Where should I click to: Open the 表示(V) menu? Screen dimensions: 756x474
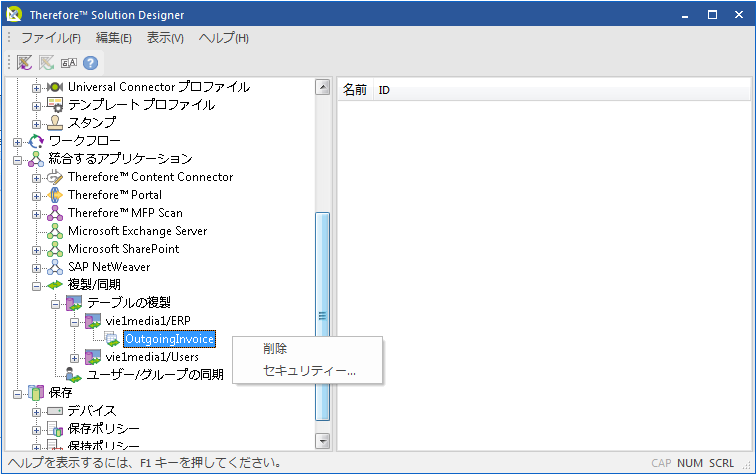(165, 38)
